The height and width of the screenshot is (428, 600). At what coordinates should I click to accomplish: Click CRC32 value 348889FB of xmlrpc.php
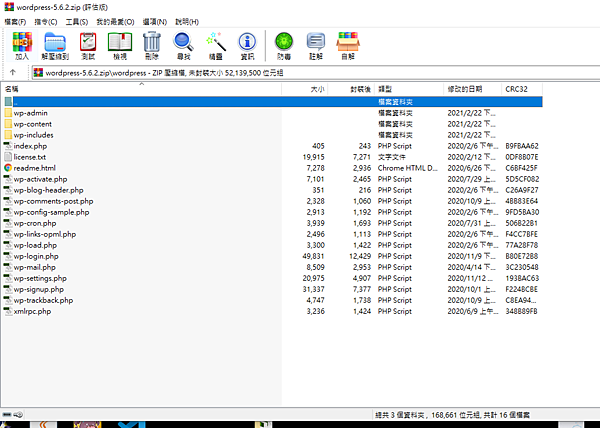(x=521, y=311)
